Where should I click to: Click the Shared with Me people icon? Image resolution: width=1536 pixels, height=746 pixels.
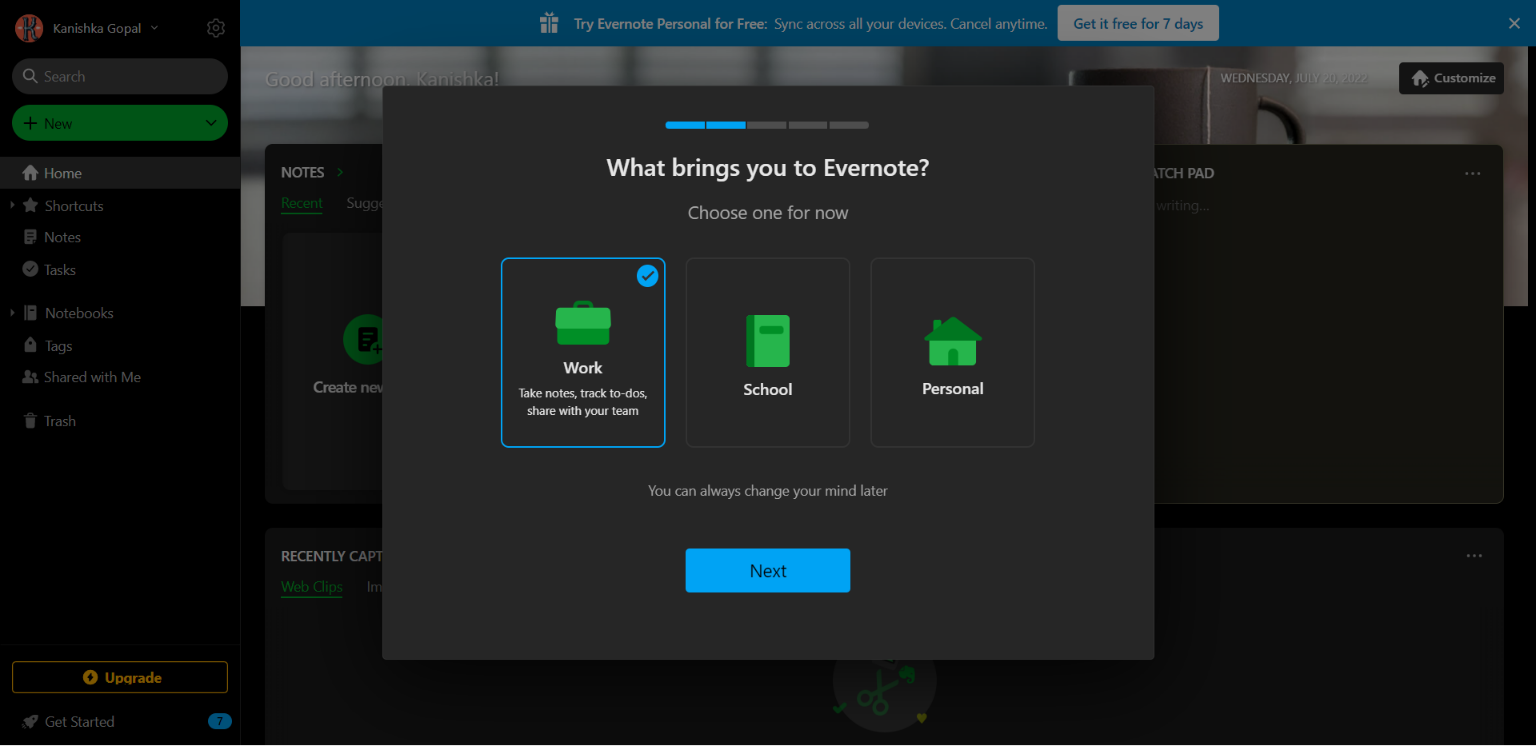(30, 377)
